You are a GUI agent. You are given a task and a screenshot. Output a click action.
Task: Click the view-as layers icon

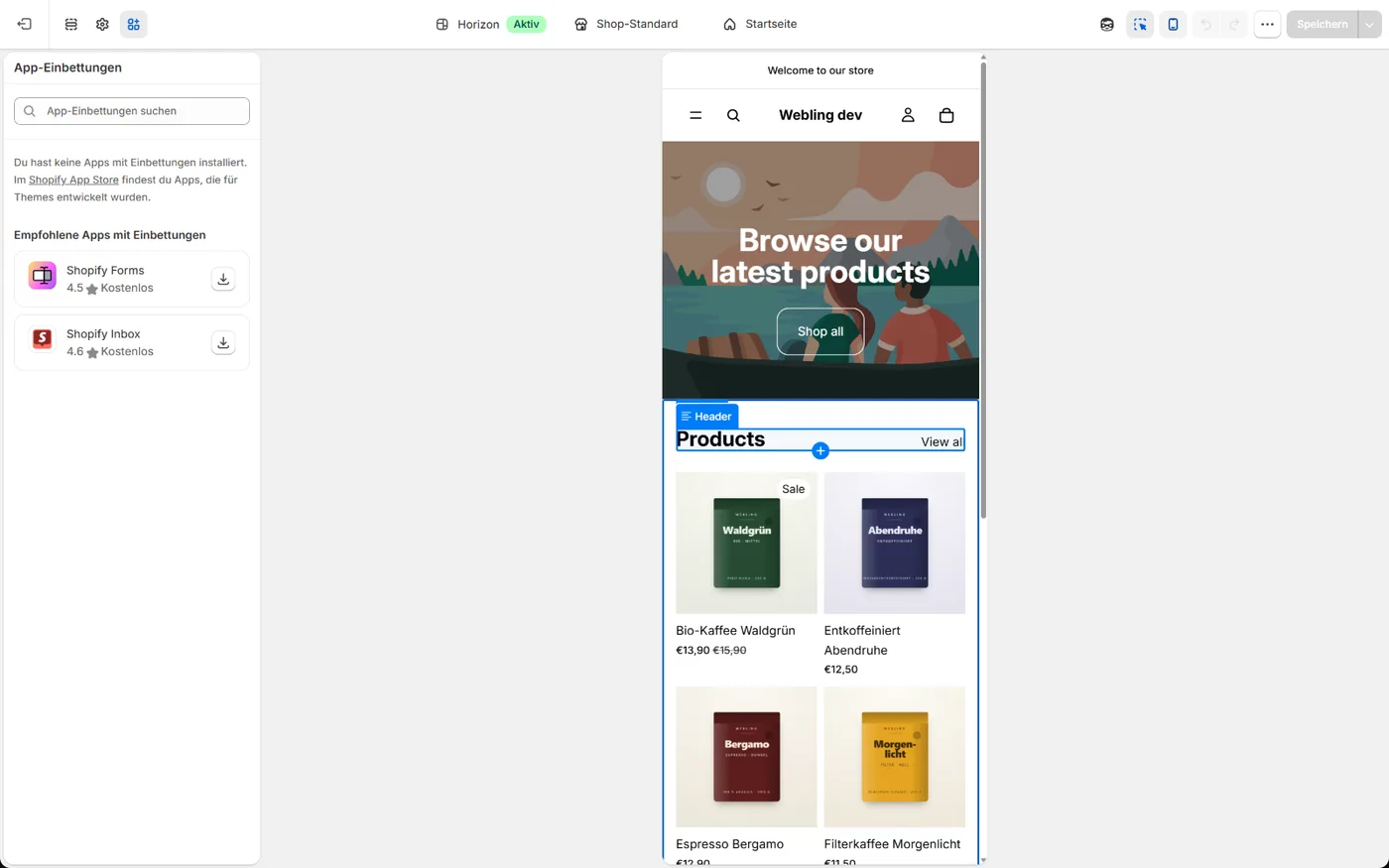(1107, 24)
